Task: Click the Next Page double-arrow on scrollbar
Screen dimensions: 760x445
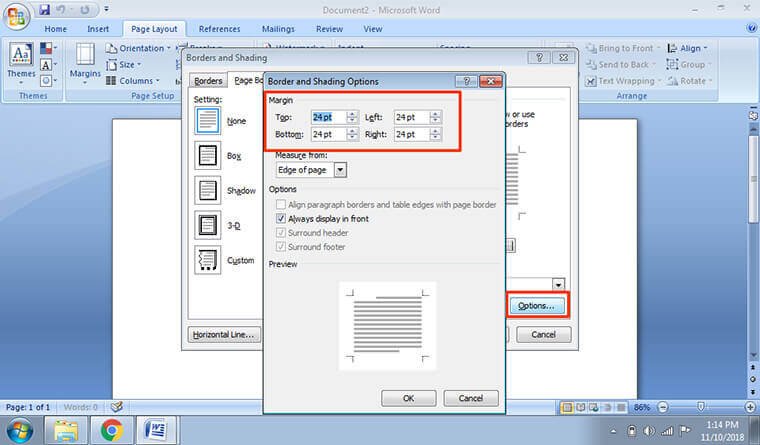Action: (x=753, y=391)
